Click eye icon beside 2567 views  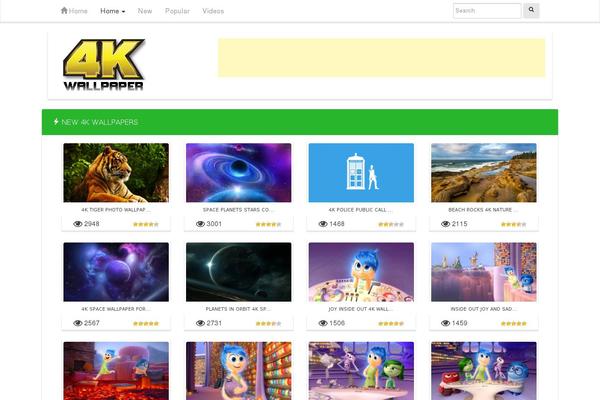click(x=78, y=323)
